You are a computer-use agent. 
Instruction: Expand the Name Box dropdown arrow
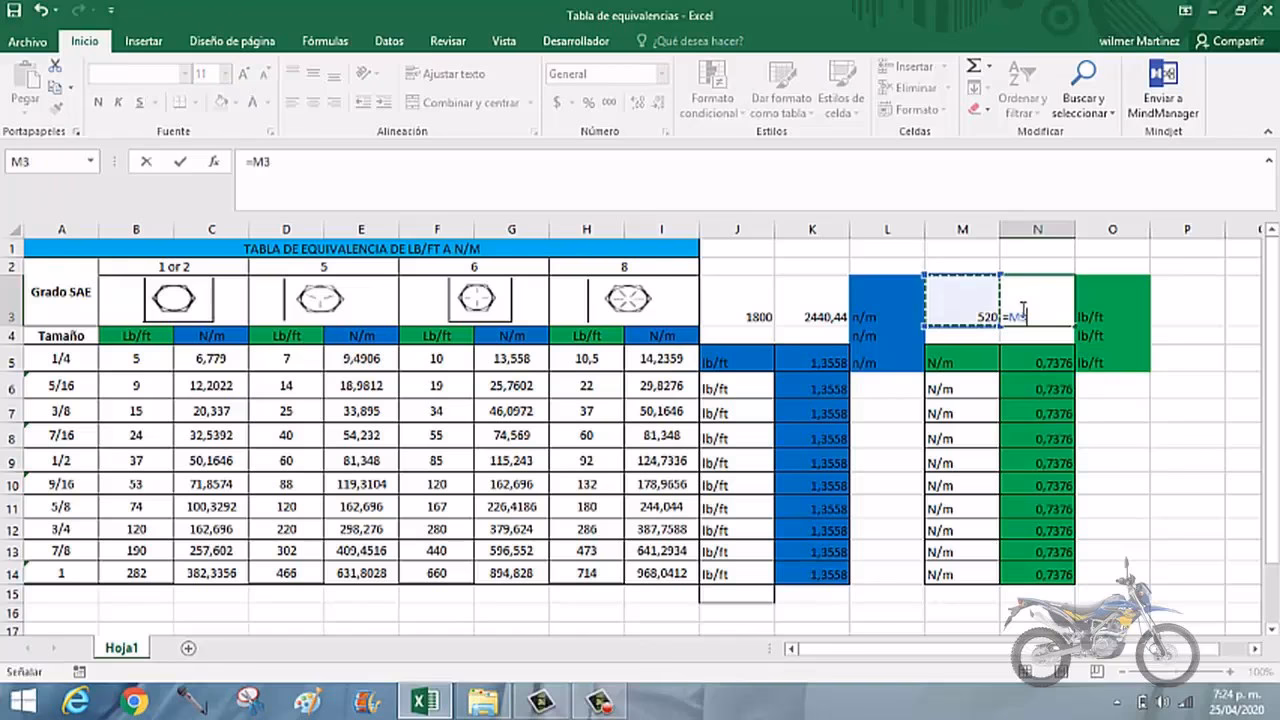[x=90, y=162]
